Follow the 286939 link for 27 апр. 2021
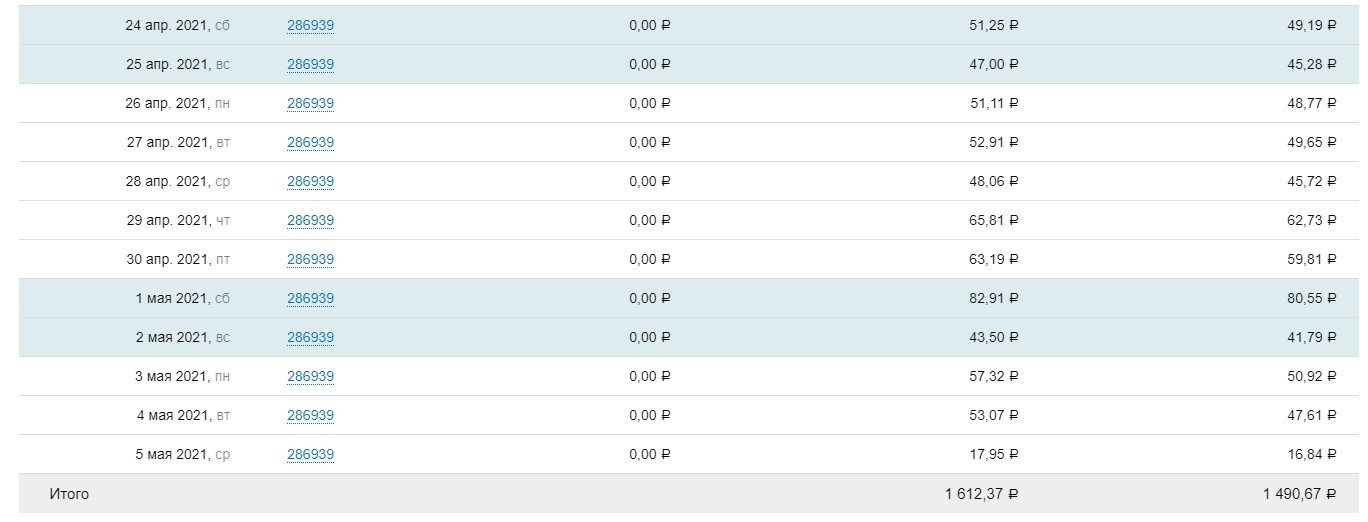This screenshot has height=522, width=1368. (x=310, y=143)
